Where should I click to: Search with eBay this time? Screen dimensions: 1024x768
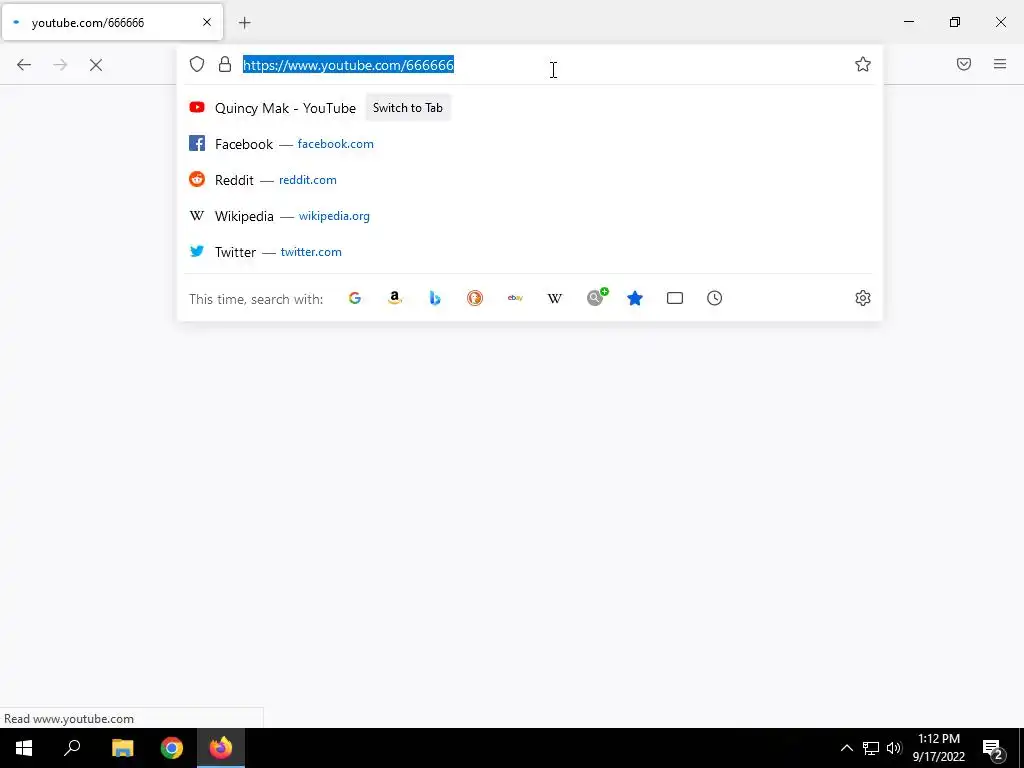pyautogui.click(x=515, y=298)
